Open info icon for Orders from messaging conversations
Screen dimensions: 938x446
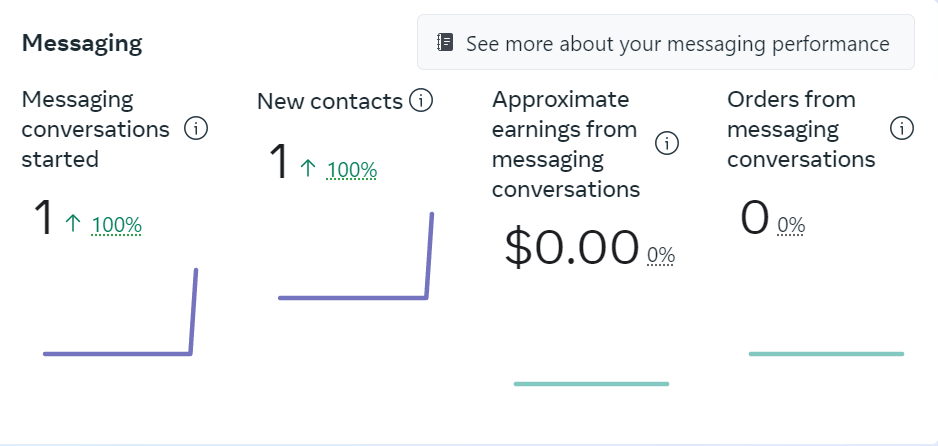(902, 129)
